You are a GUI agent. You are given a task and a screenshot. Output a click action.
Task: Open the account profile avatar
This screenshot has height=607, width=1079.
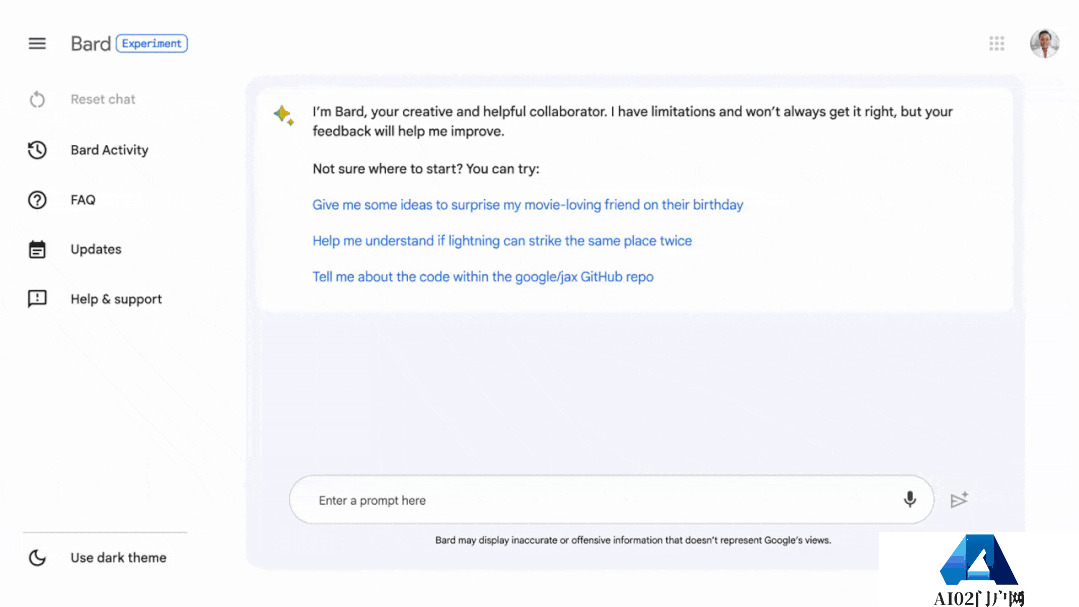pos(1044,43)
